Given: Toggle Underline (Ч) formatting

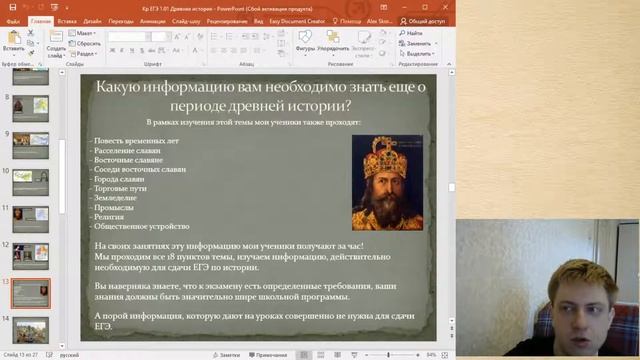Looking at the screenshot, I should pyautogui.click(x=132, y=50).
